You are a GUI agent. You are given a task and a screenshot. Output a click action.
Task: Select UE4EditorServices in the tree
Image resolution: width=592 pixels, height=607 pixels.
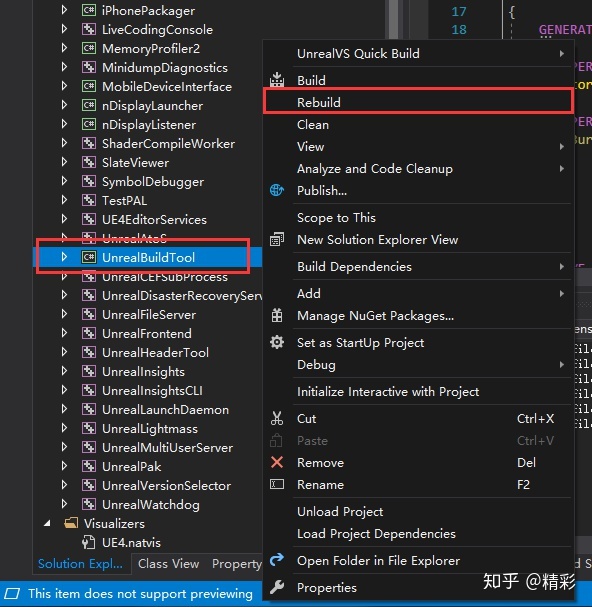(x=154, y=219)
